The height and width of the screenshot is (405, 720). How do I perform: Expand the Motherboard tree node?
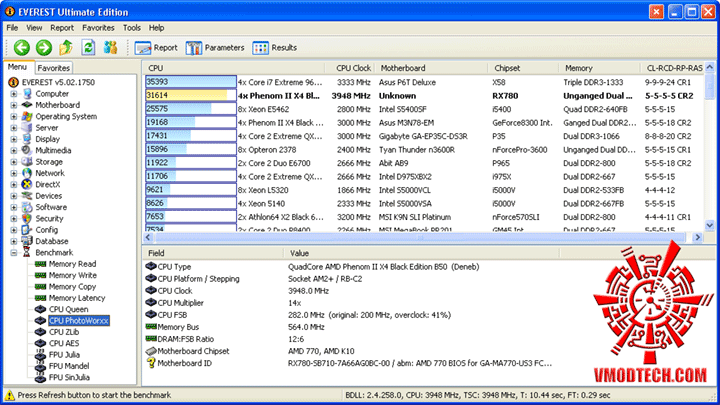point(14,105)
